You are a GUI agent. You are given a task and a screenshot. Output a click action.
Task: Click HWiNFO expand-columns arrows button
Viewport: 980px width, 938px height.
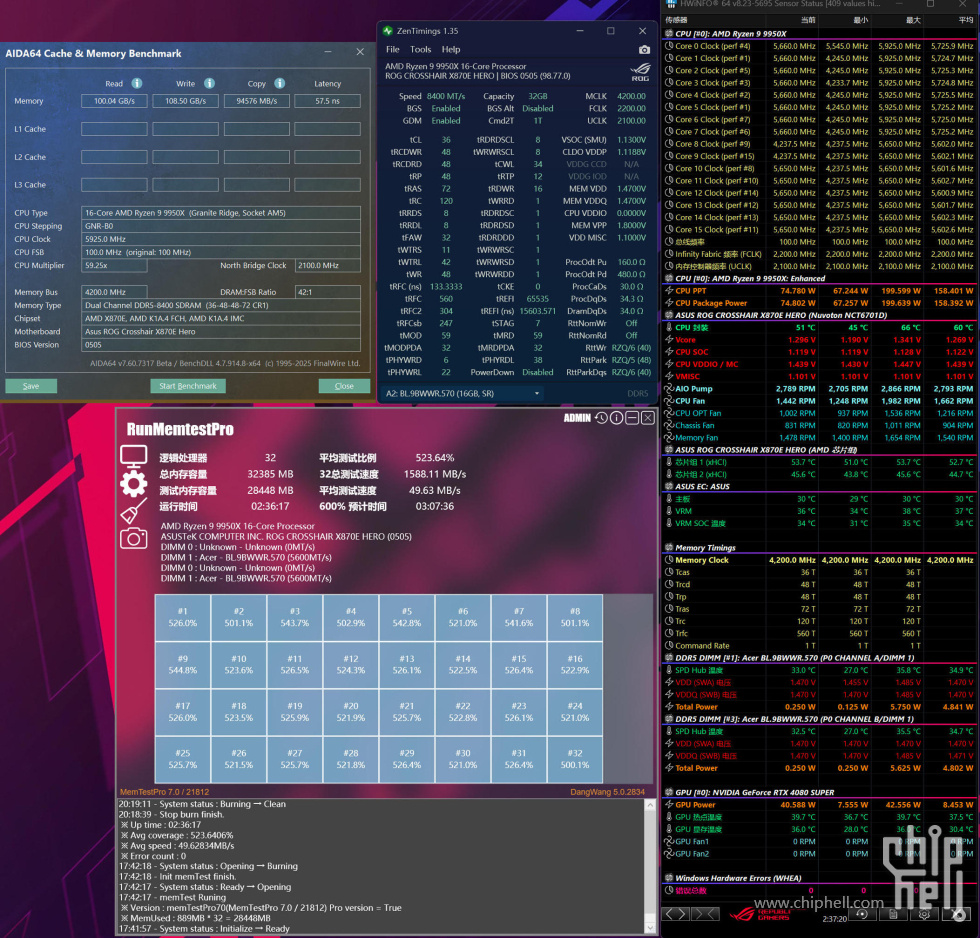(675, 914)
